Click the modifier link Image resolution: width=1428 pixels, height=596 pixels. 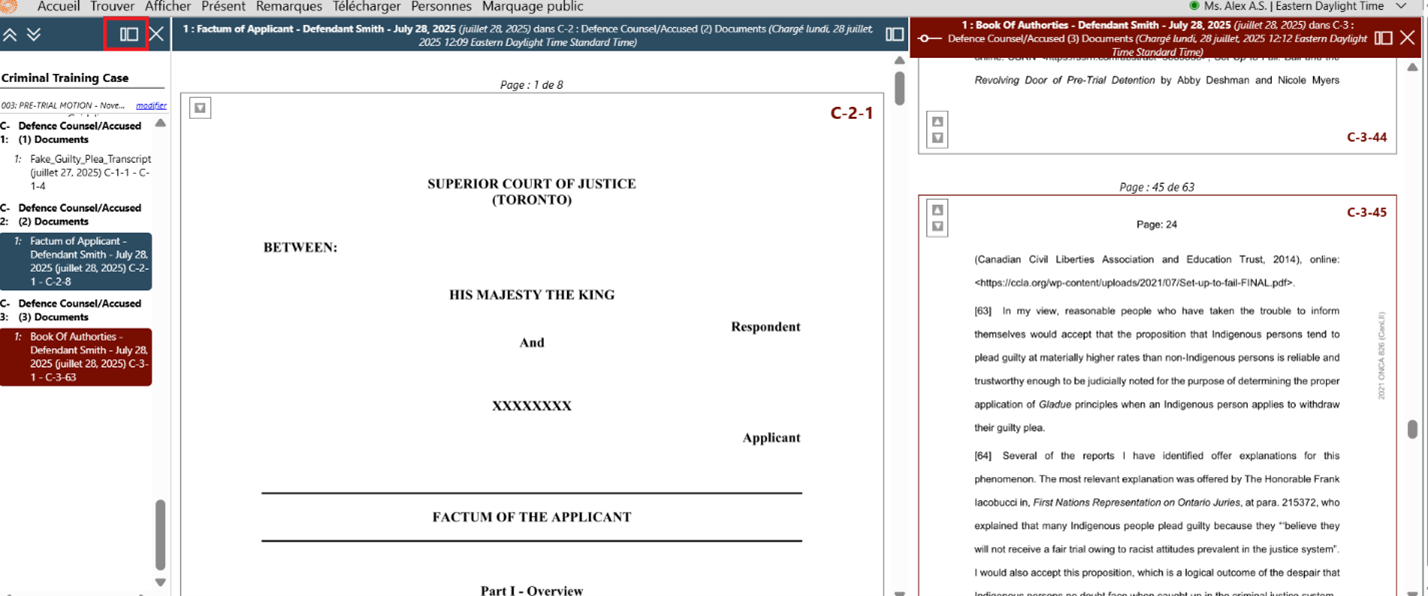pyautogui.click(x=151, y=105)
